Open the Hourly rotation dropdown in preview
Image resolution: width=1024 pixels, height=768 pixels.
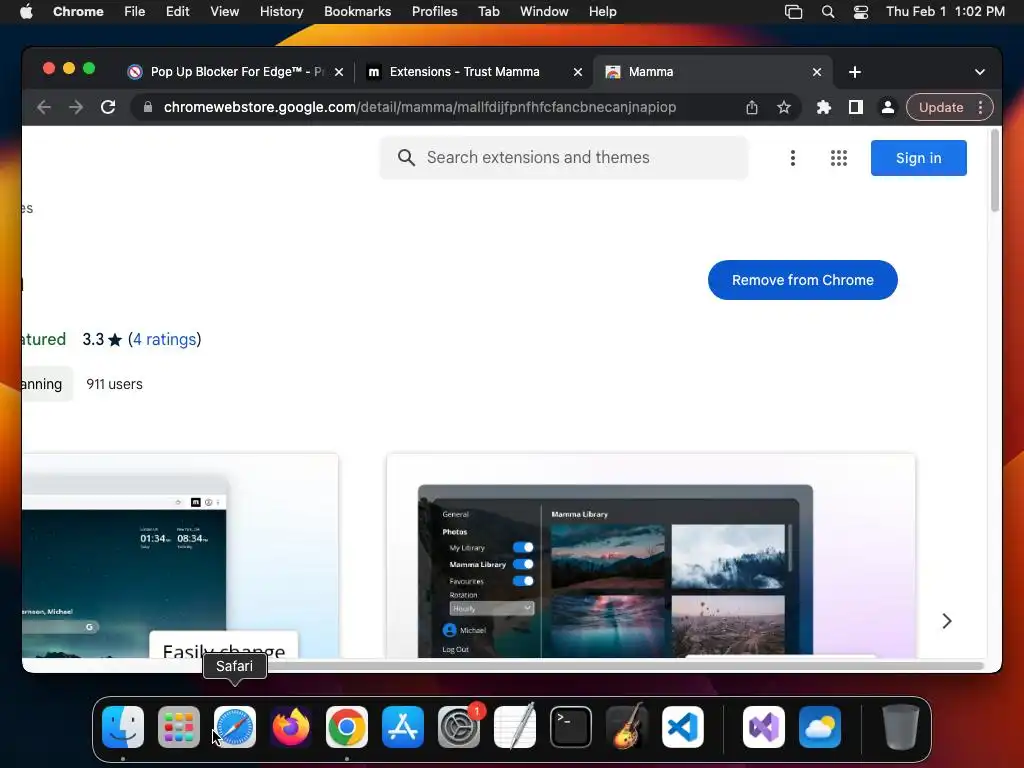pos(491,609)
